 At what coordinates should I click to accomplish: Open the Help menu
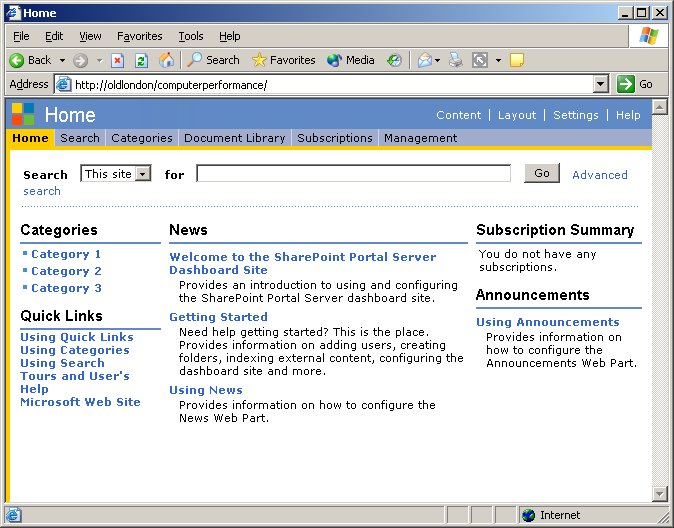(x=230, y=36)
